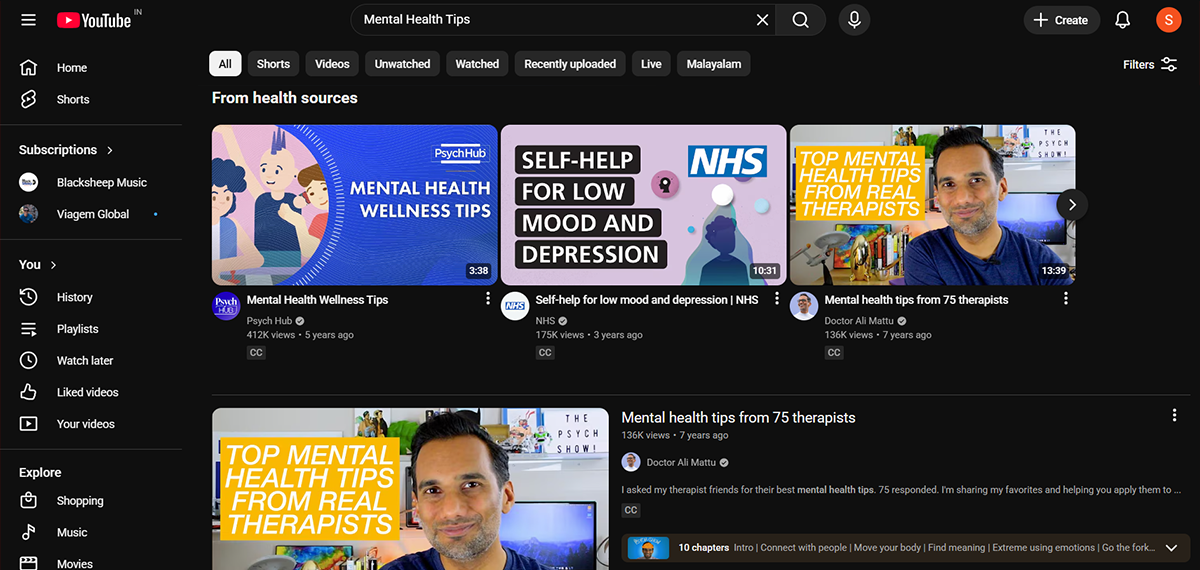Play the large therapists video thumbnail
The height and width of the screenshot is (570, 1200).
pos(410,489)
